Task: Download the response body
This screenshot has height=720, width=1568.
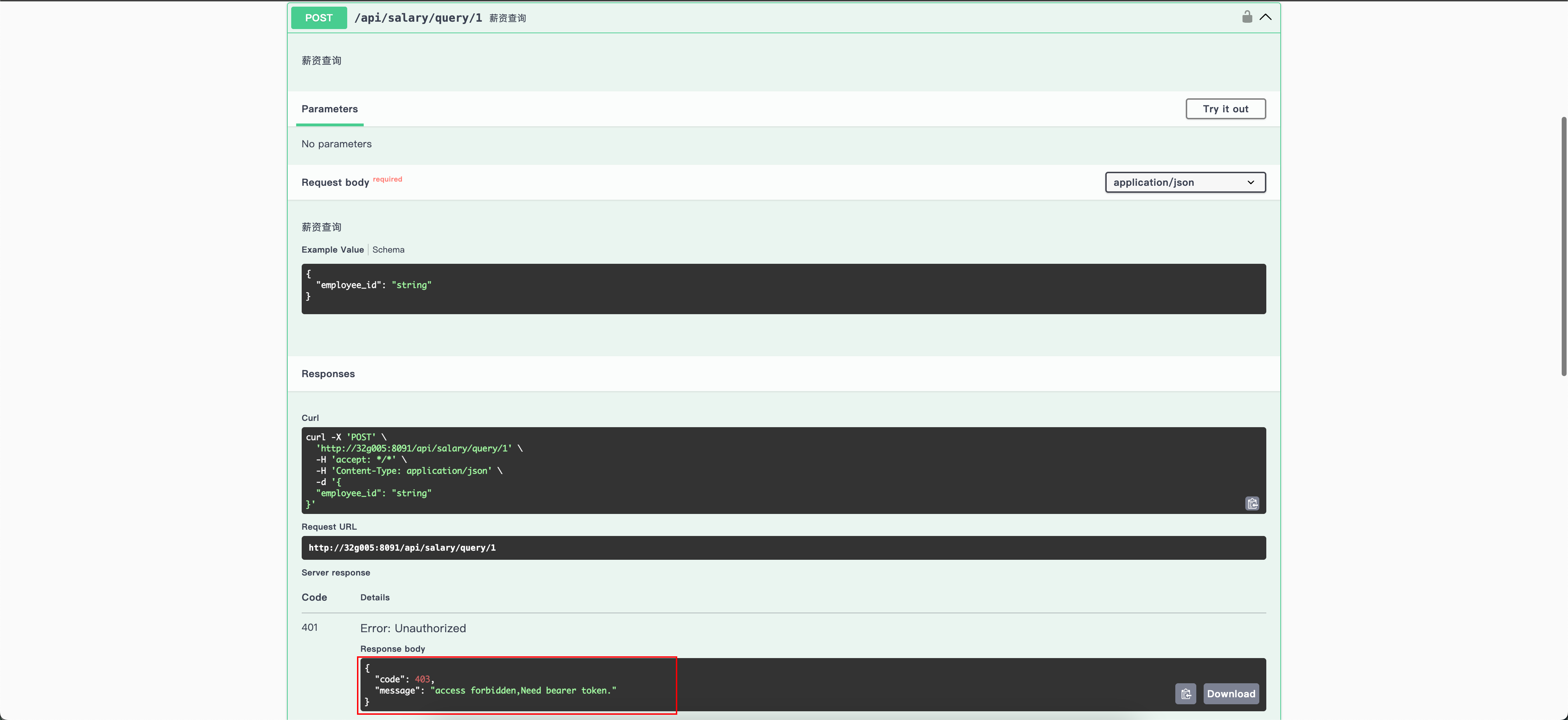Action: 1231,694
